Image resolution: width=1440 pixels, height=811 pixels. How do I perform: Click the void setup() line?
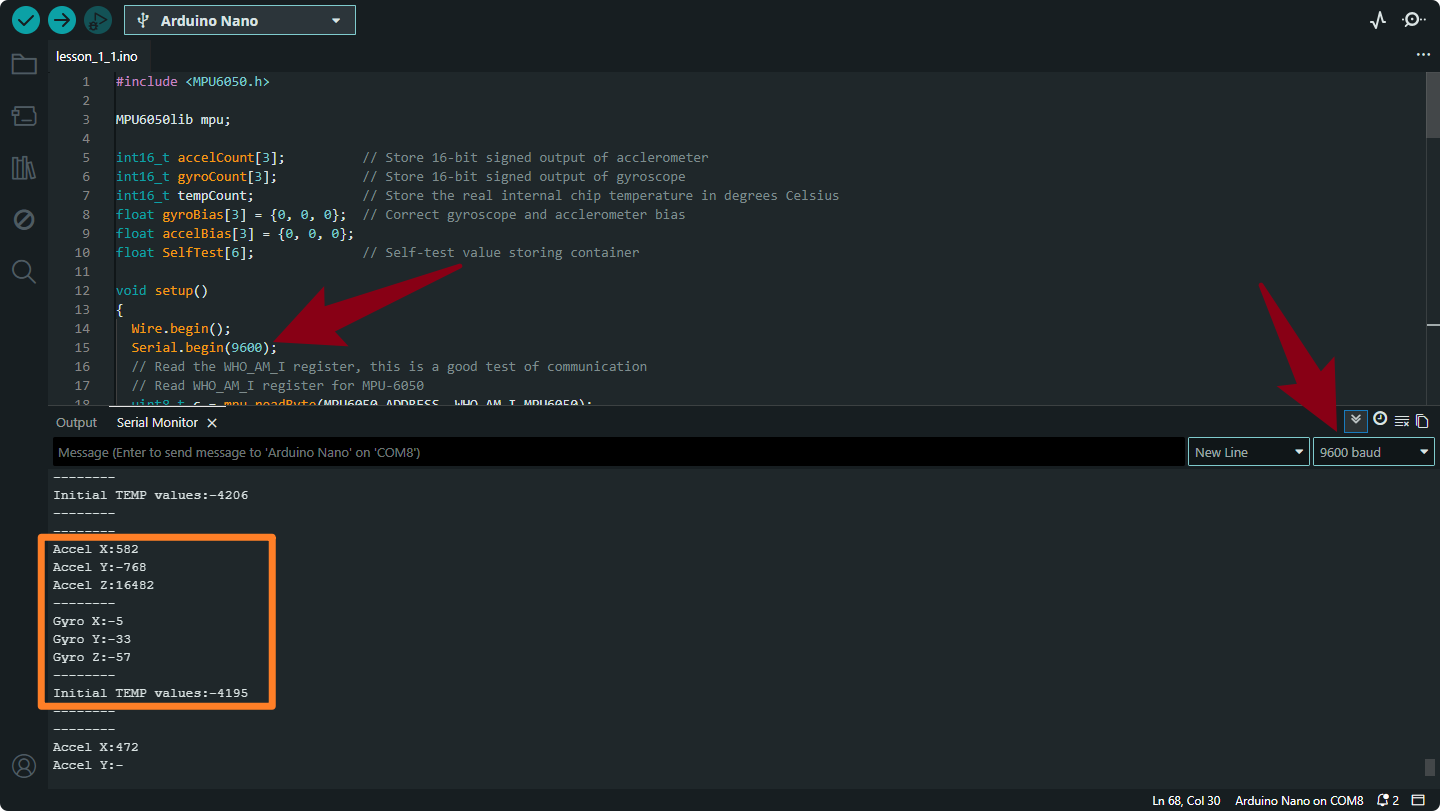162,290
